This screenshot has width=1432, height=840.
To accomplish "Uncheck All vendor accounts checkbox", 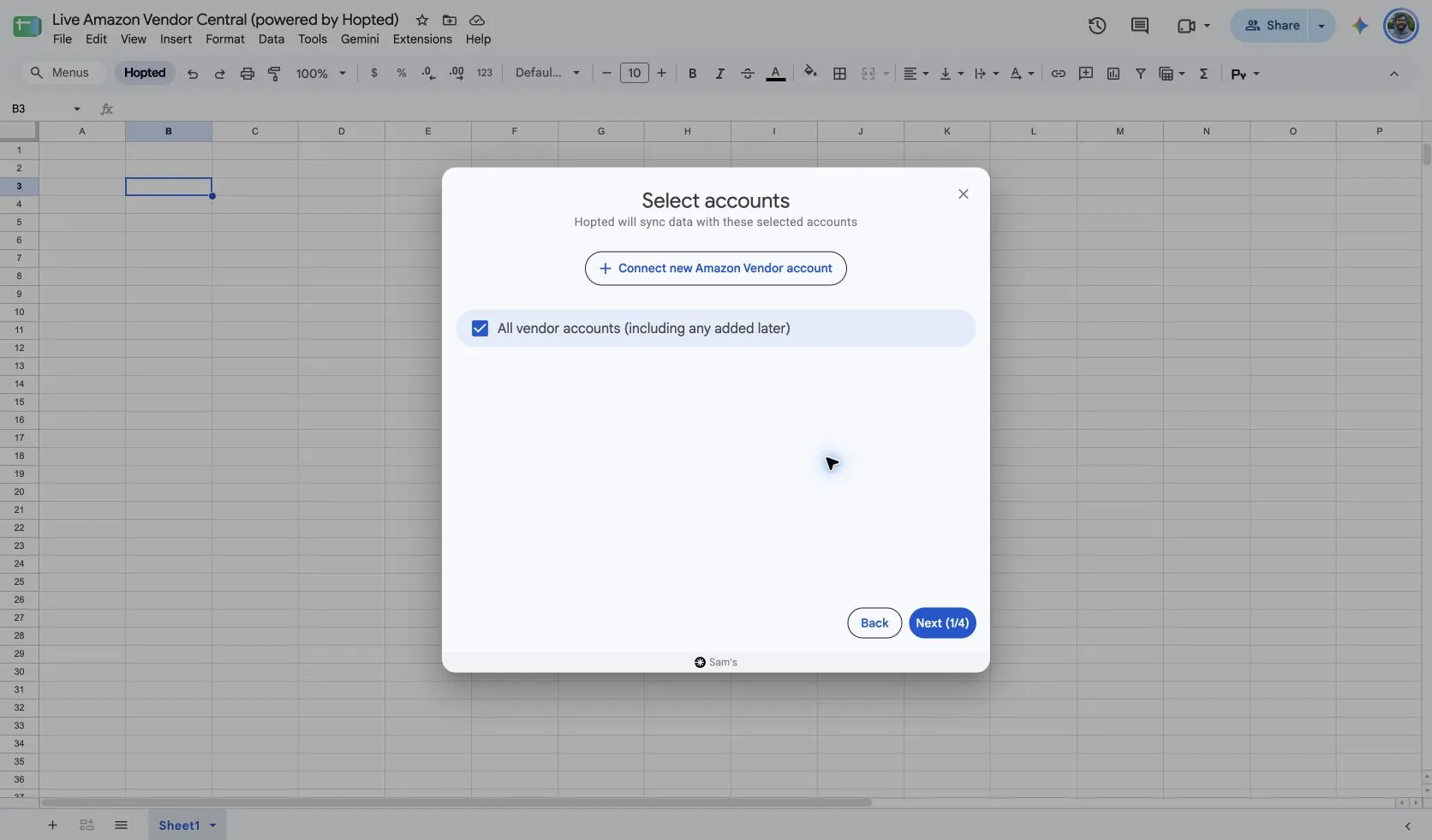I will (x=480, y=329).
